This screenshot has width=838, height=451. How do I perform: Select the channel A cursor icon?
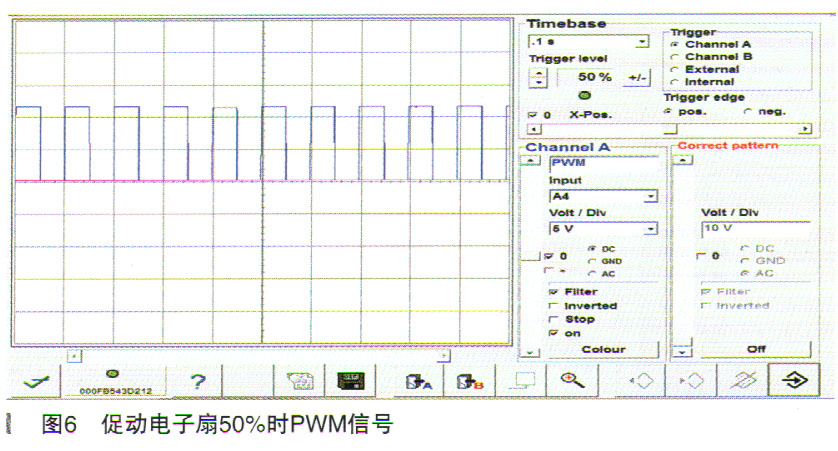point(418,380)
